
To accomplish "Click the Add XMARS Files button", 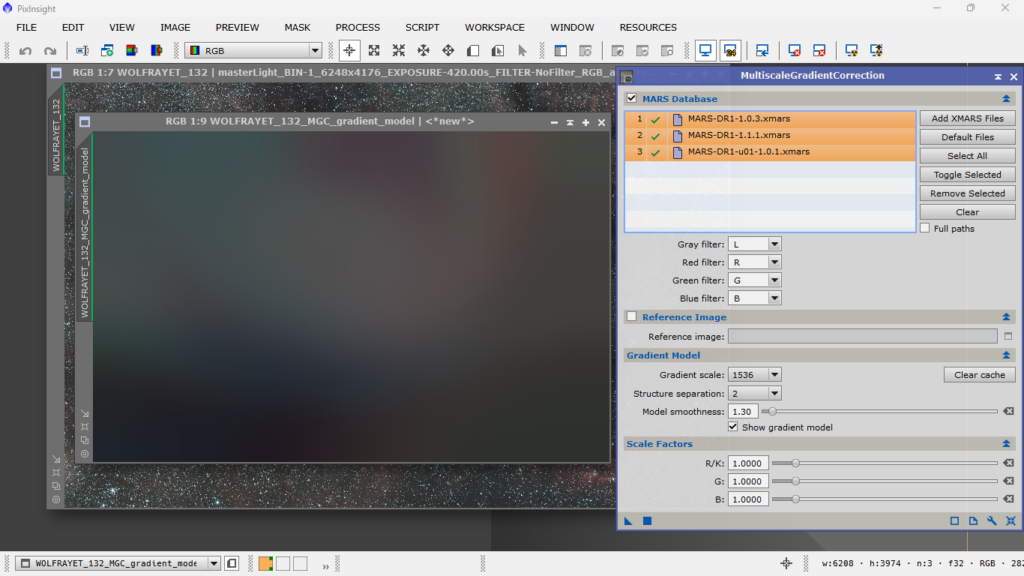I will click(967, 118).
